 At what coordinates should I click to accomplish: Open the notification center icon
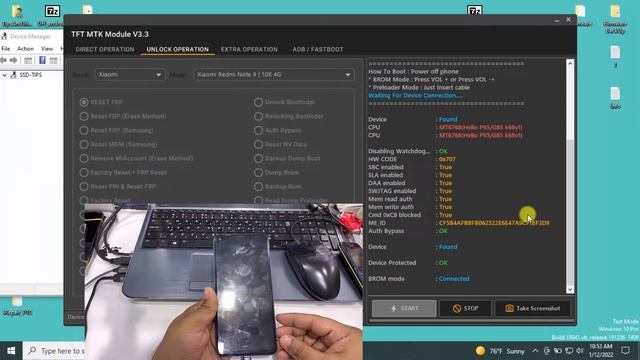click(x=626, y=351)
